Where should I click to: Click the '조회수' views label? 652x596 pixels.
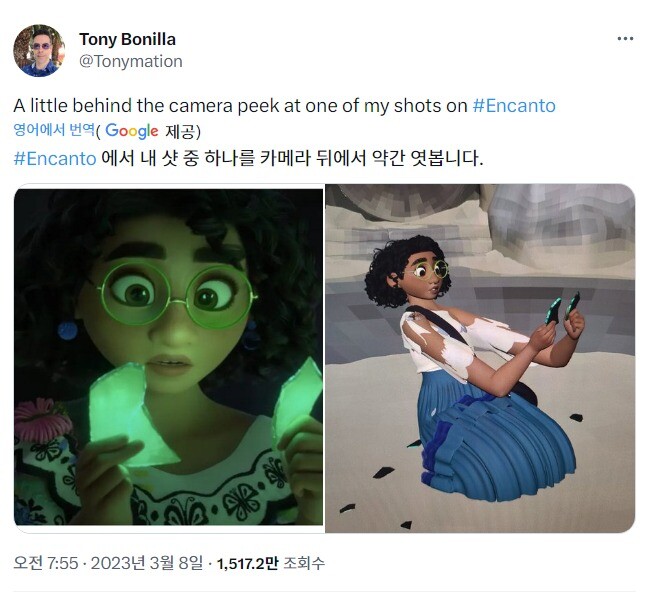(304, 564)
